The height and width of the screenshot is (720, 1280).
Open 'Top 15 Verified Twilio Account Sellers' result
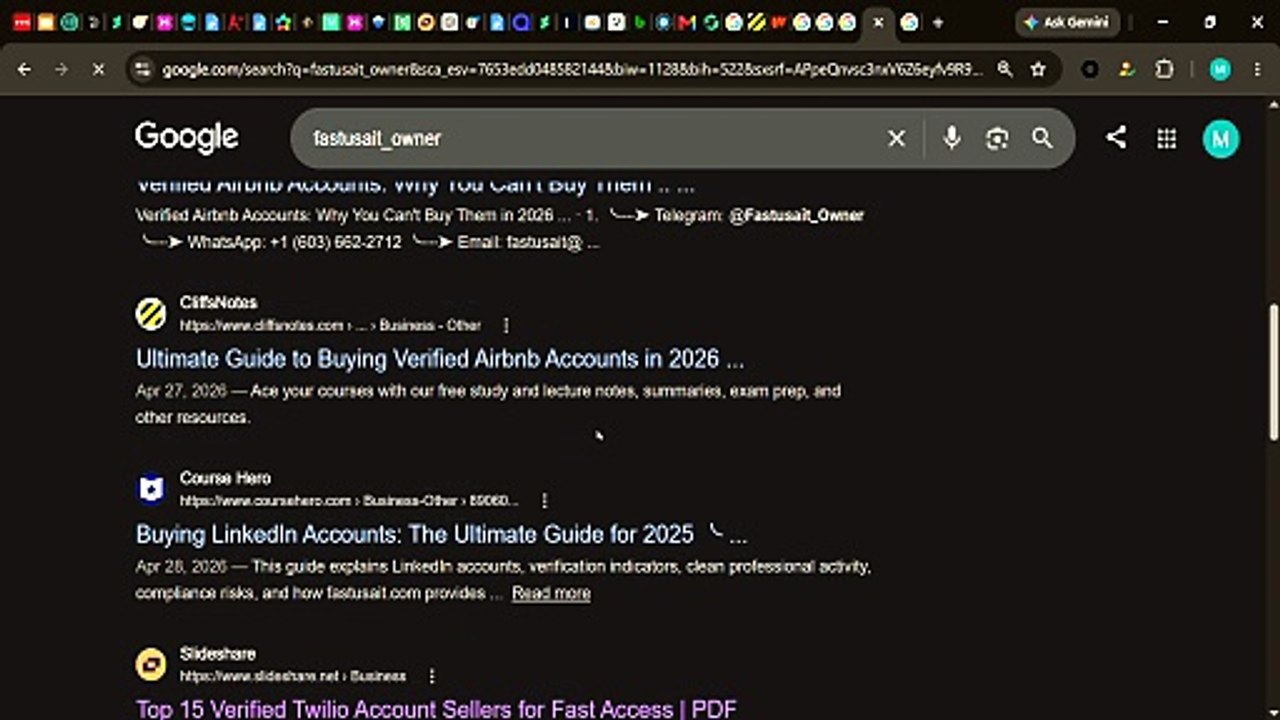click(436, 709)
